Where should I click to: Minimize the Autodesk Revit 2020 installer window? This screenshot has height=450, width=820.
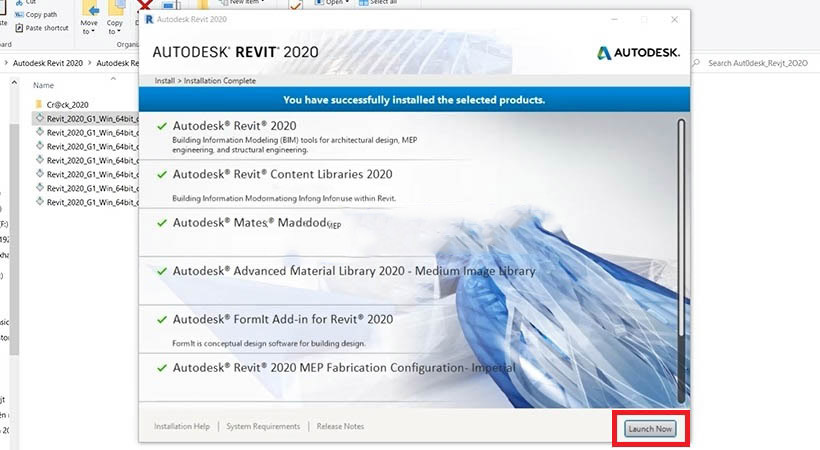coord(614,19)
